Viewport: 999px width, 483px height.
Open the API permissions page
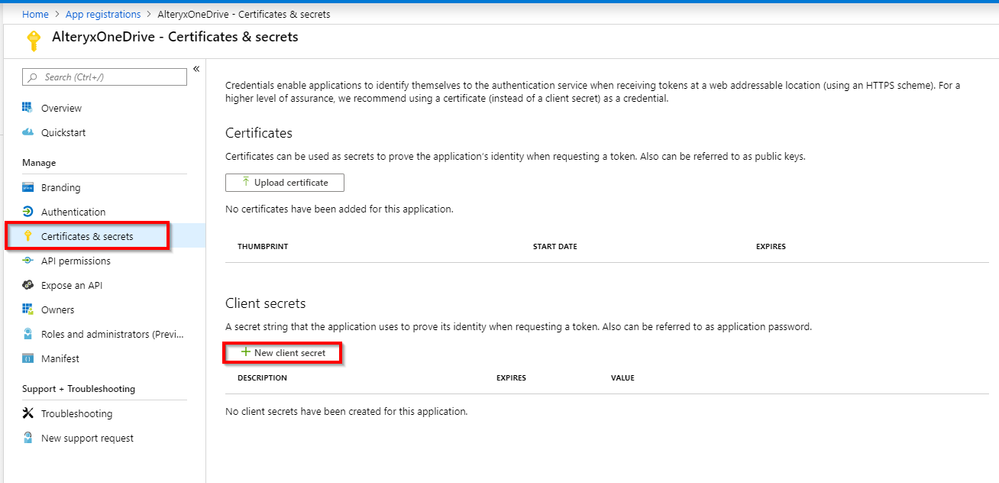[x=76, y=261]
